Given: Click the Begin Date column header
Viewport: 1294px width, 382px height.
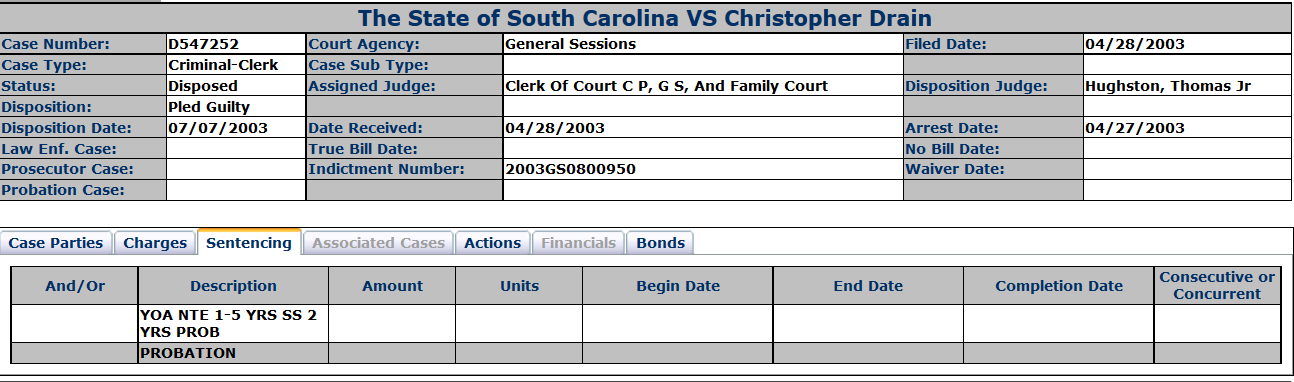Looking at the screenshot, I should click(678, 286).
